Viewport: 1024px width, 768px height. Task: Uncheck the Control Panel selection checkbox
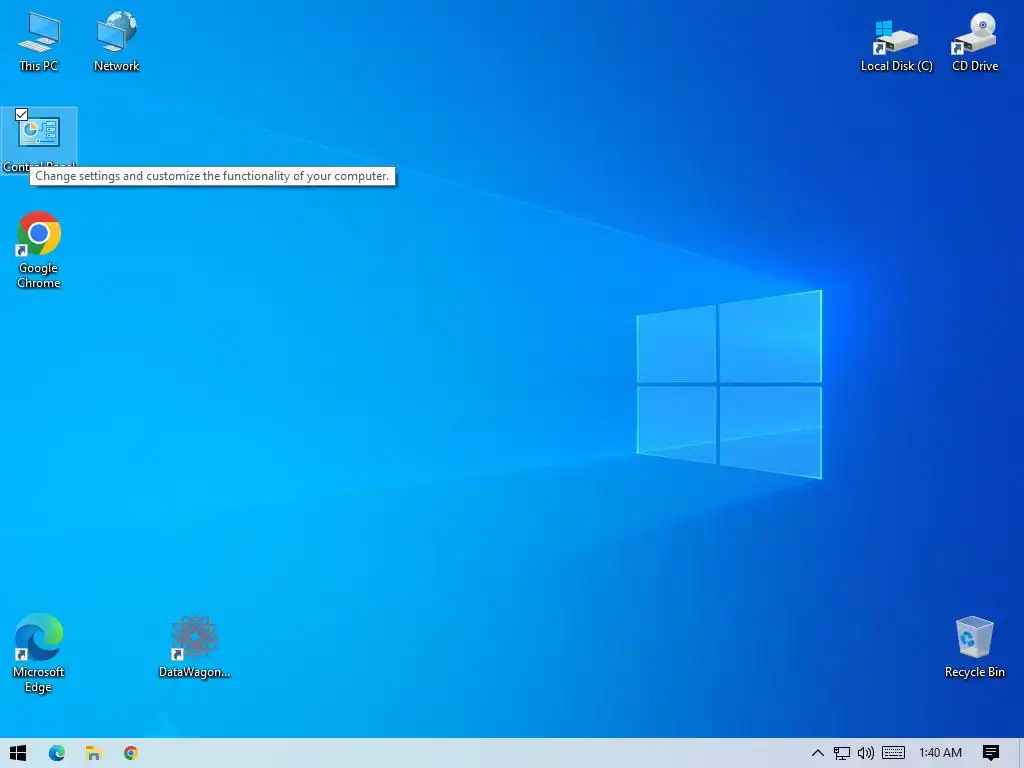click(x=22, y=115)
